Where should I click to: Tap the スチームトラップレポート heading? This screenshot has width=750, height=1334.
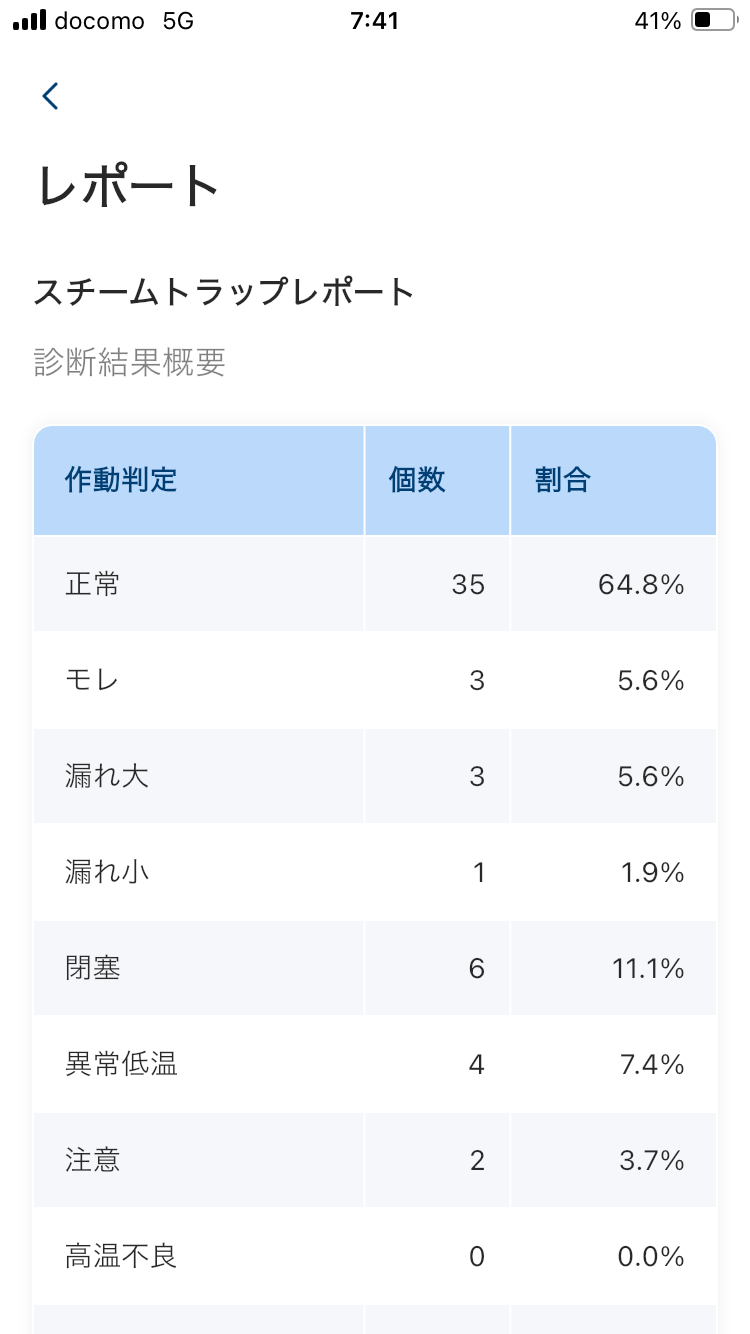click(224, 290)
